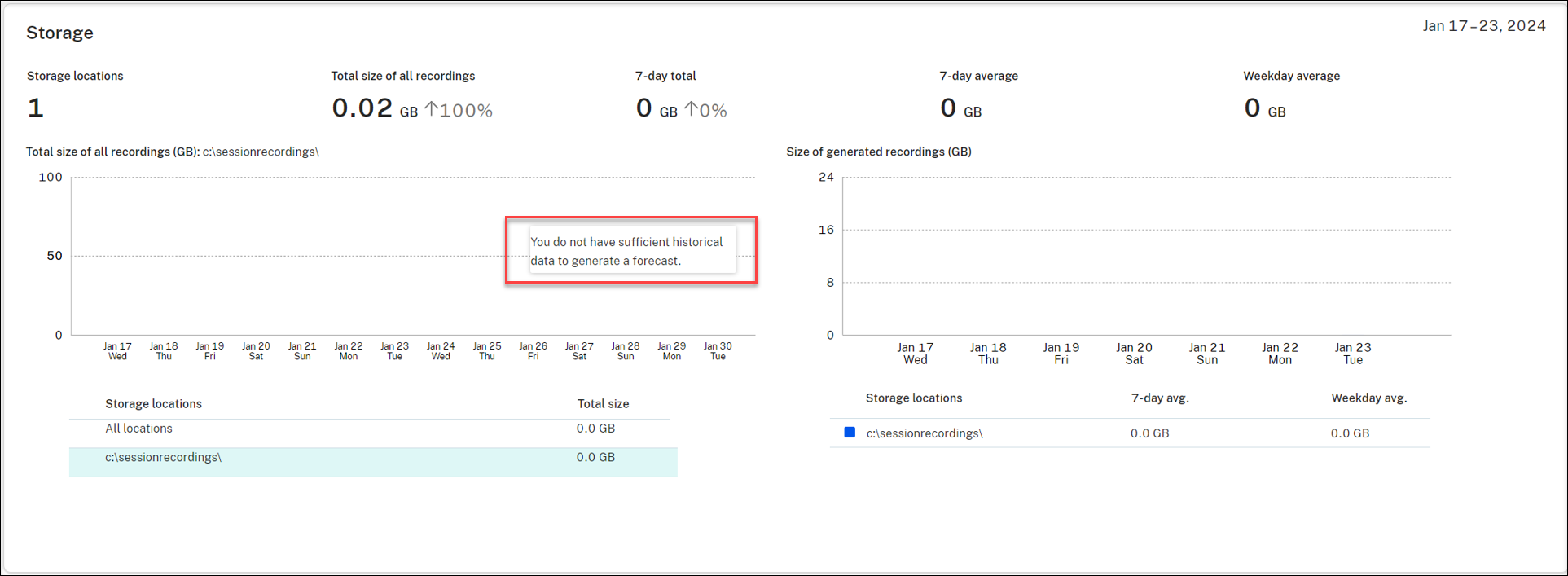Click the Jan 30 Tue axis label

pyautogui.click(x=718, y=351)
